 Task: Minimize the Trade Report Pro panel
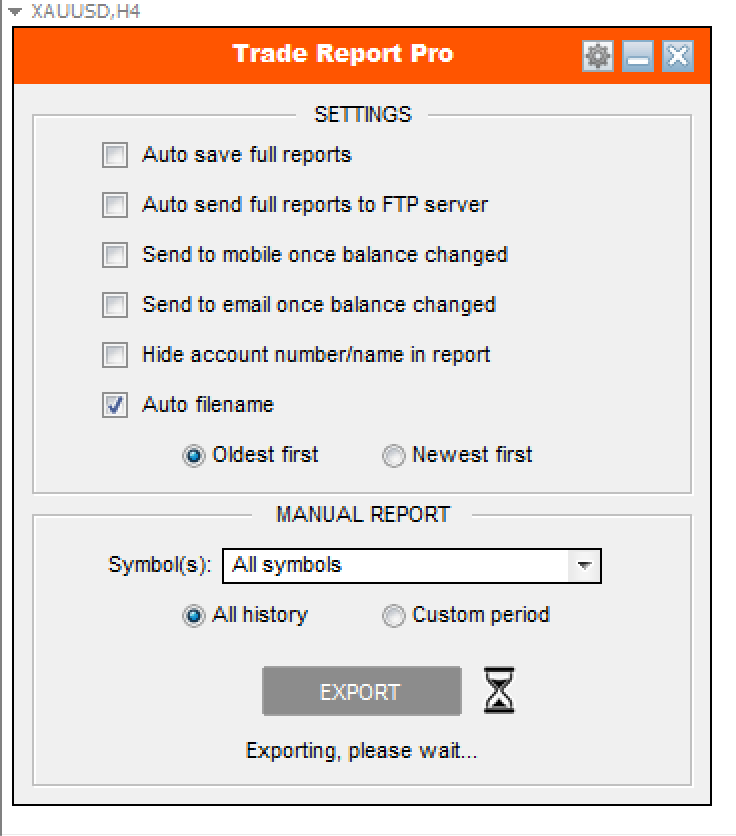(x=637, y=56)
